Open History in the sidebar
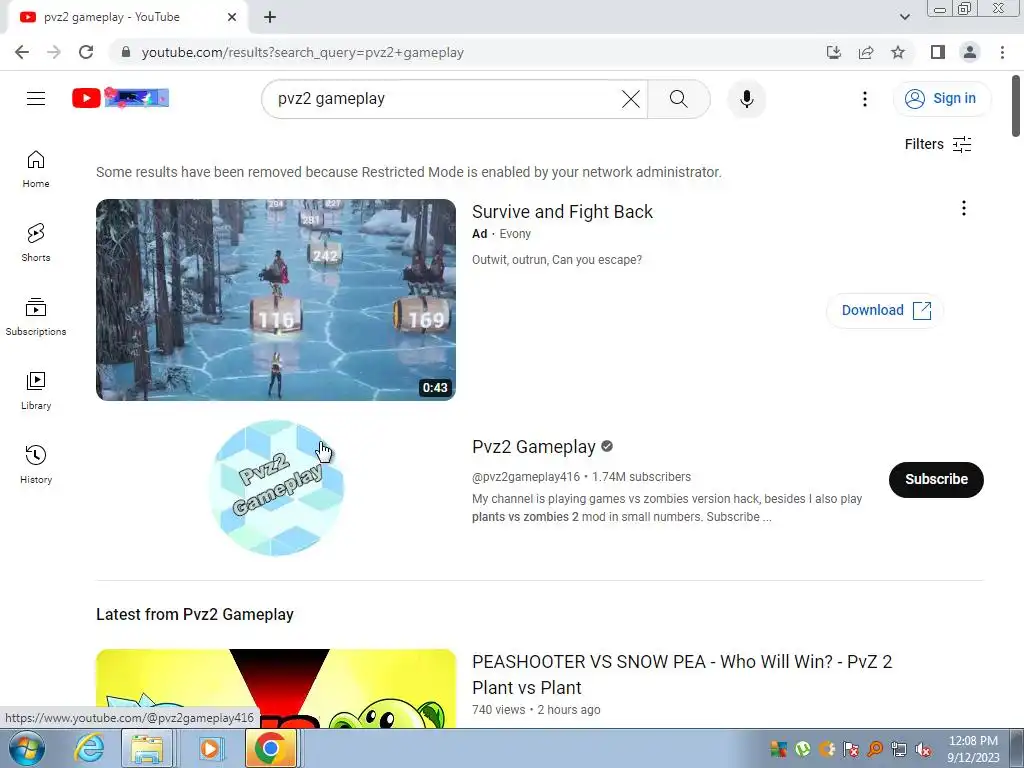The height and width of the screenshot is (768, 1024). [36, 464]
